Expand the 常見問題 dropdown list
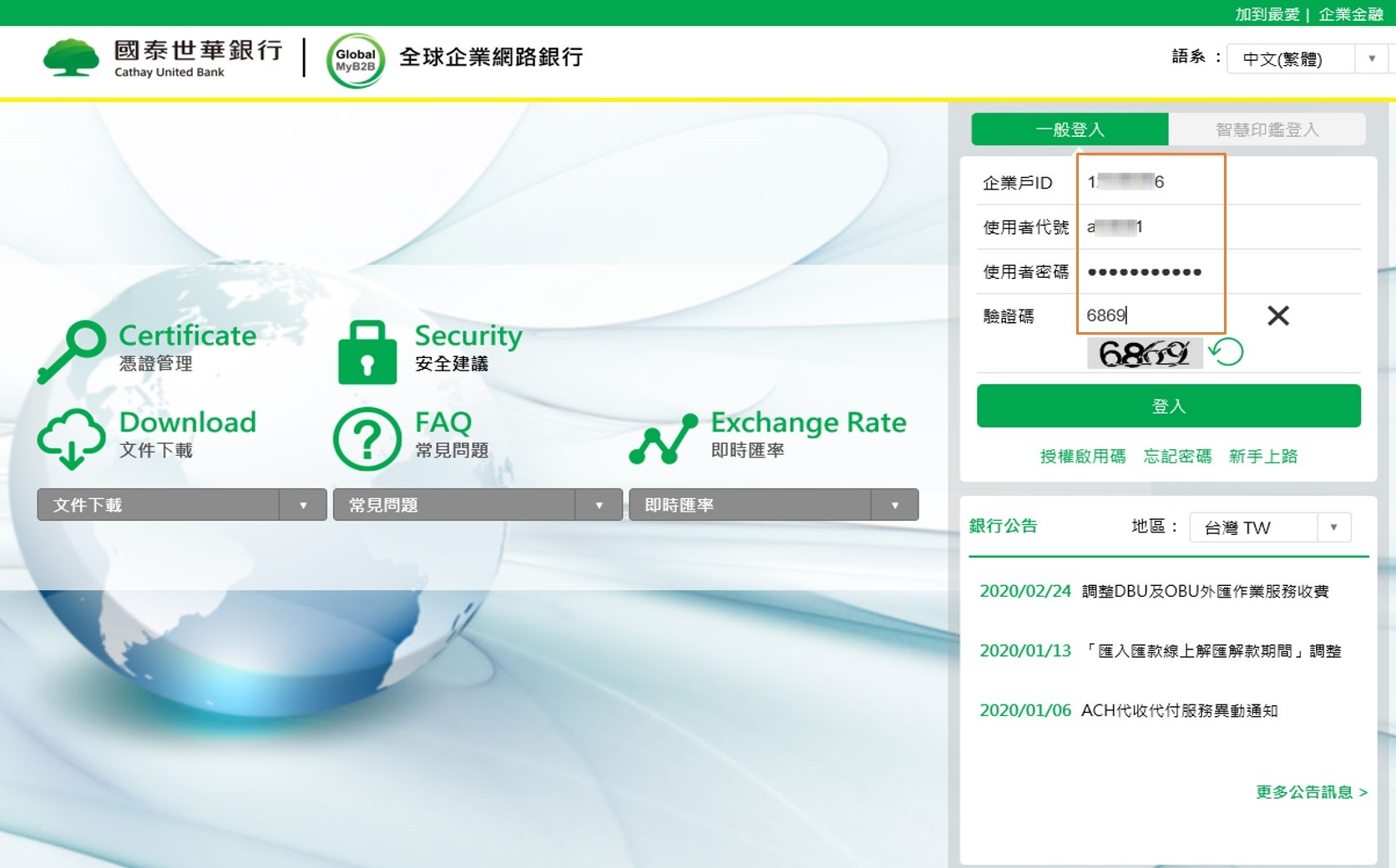The width and height of the screenshot is (1396, 868). (478, 505)
